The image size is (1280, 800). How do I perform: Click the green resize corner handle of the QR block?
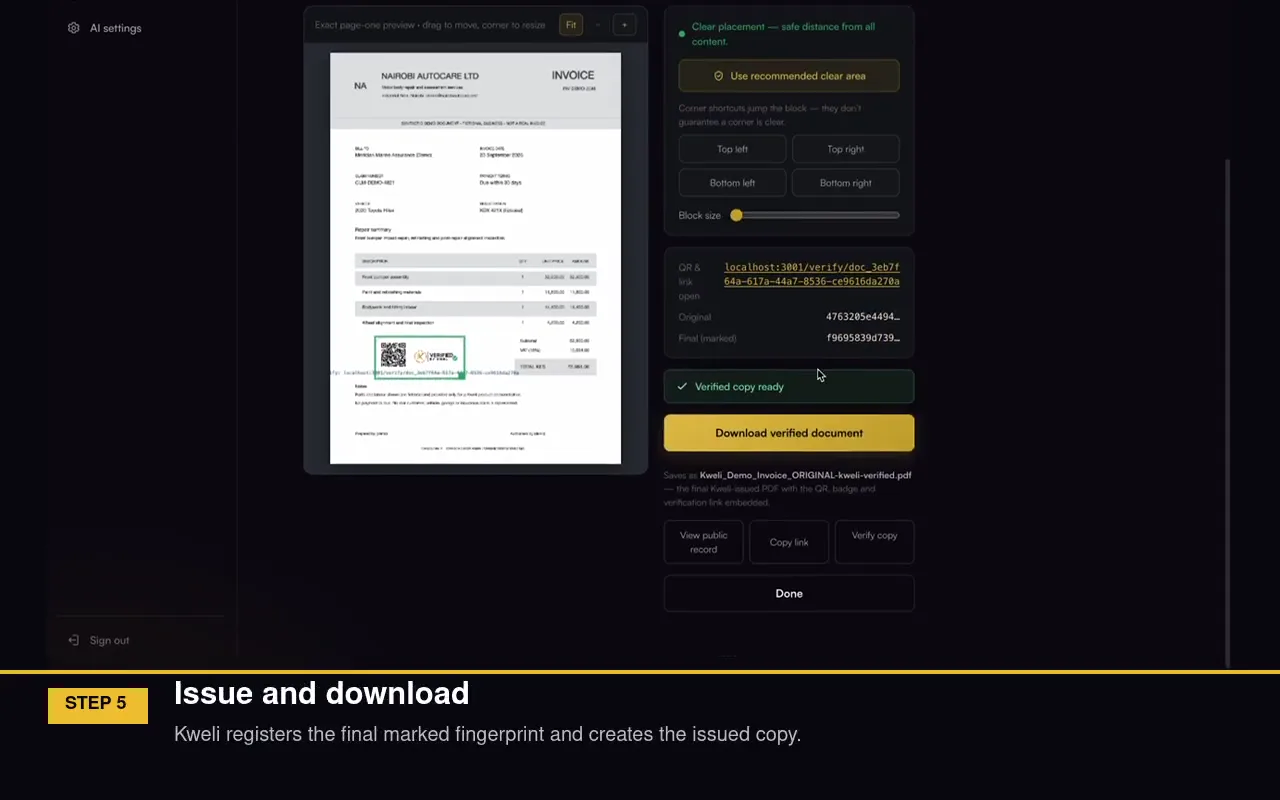tap(462, 376)
